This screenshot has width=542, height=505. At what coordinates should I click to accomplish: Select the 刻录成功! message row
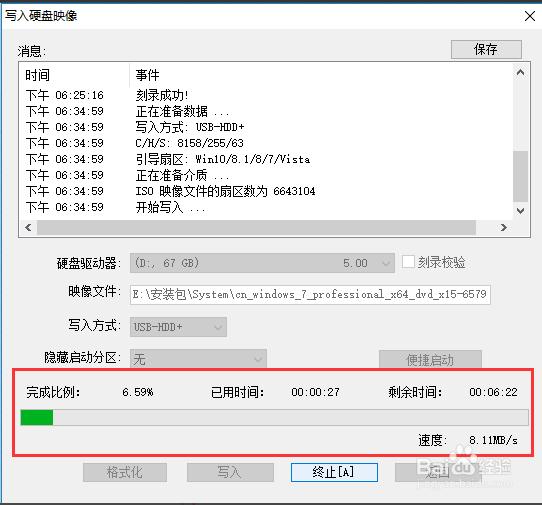pyautogui.click(x=266, y=95)
